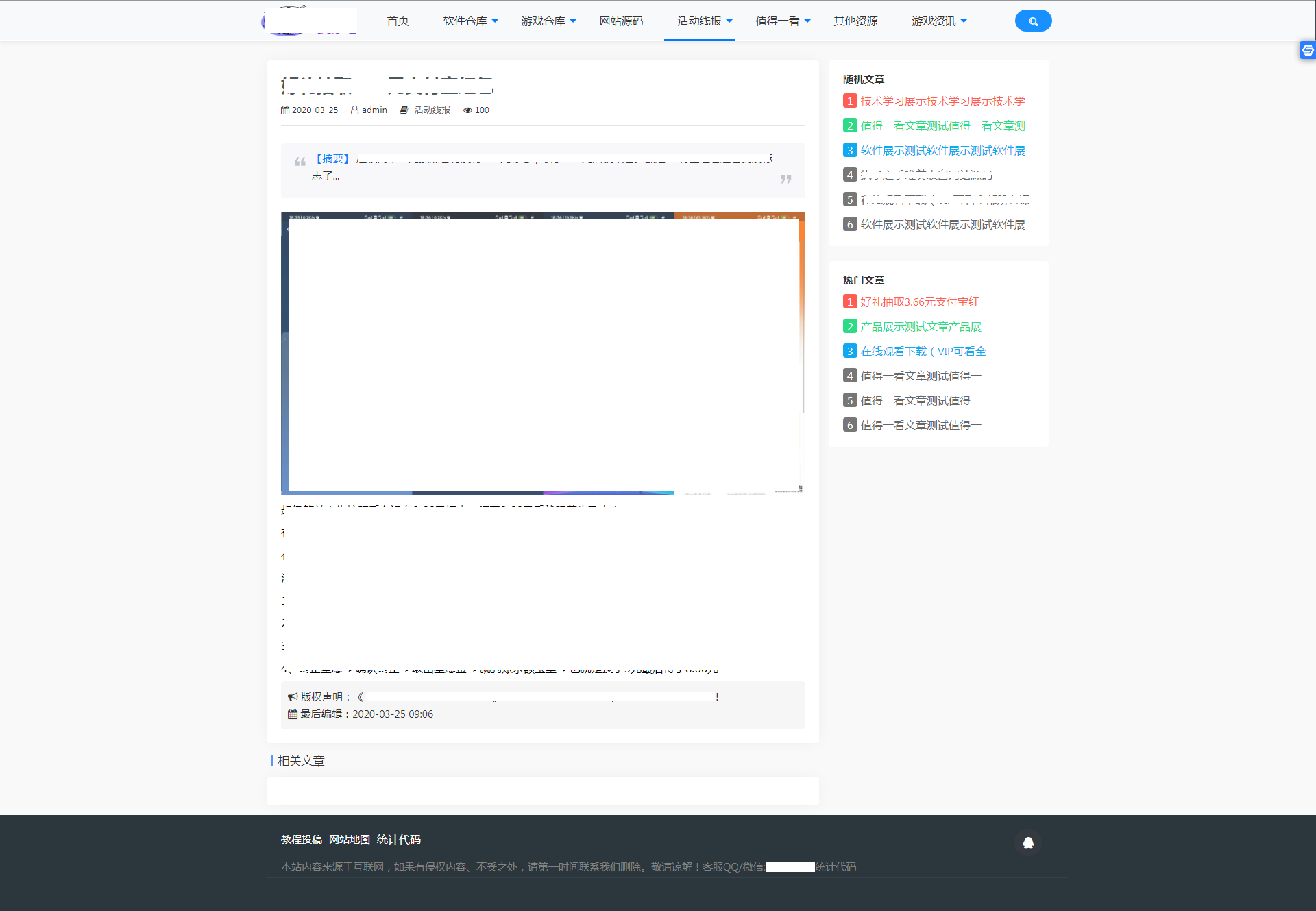Click the calendar icon beside 2020-03-25
Viewport: 1316px width, 911px height.
pyautogui.click(x=285, y=110)
